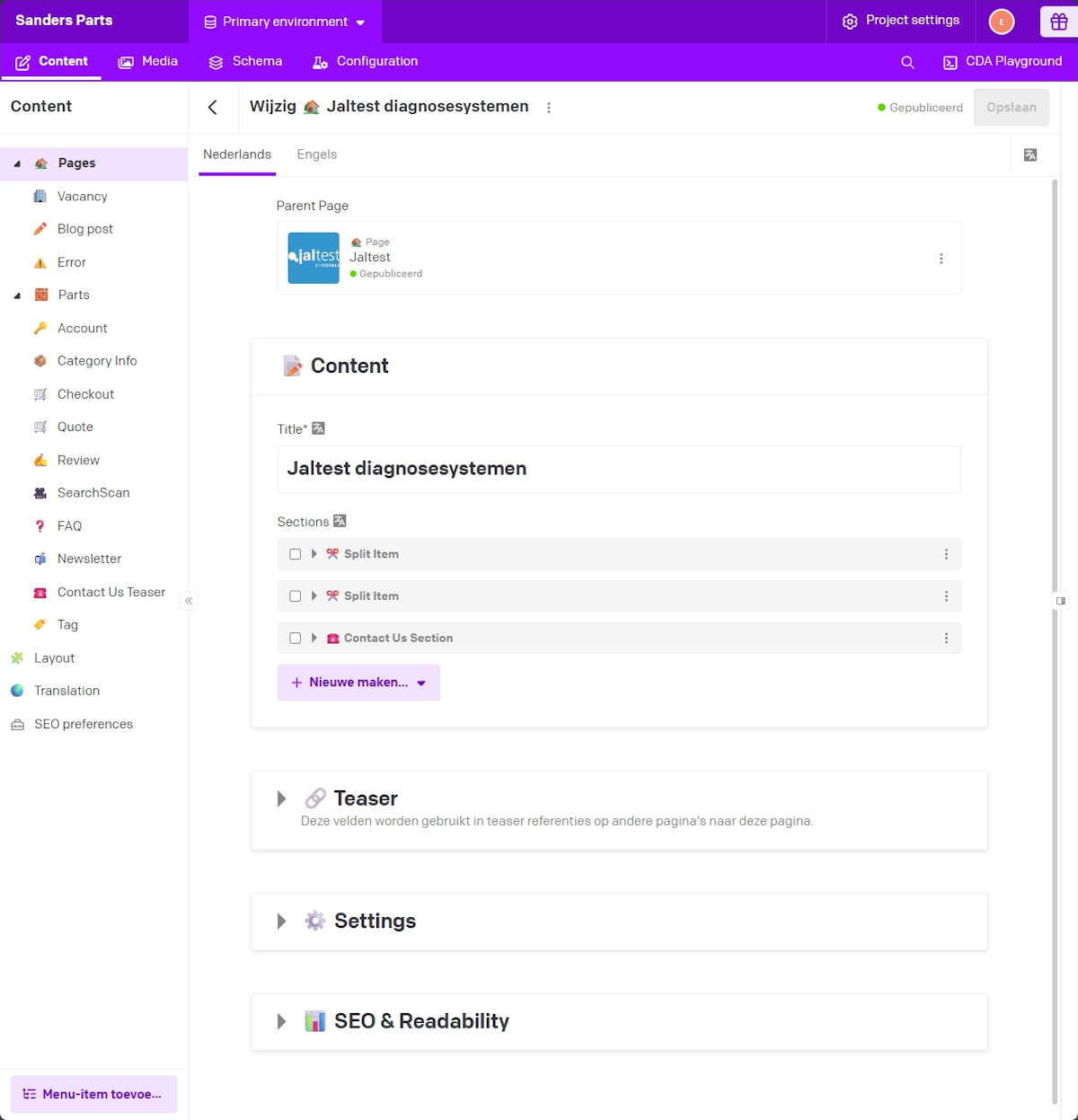This screenshot has width=1078, height=1120.
Task: Select SearchScan in the sidebar
Action: tap(93, 493)
